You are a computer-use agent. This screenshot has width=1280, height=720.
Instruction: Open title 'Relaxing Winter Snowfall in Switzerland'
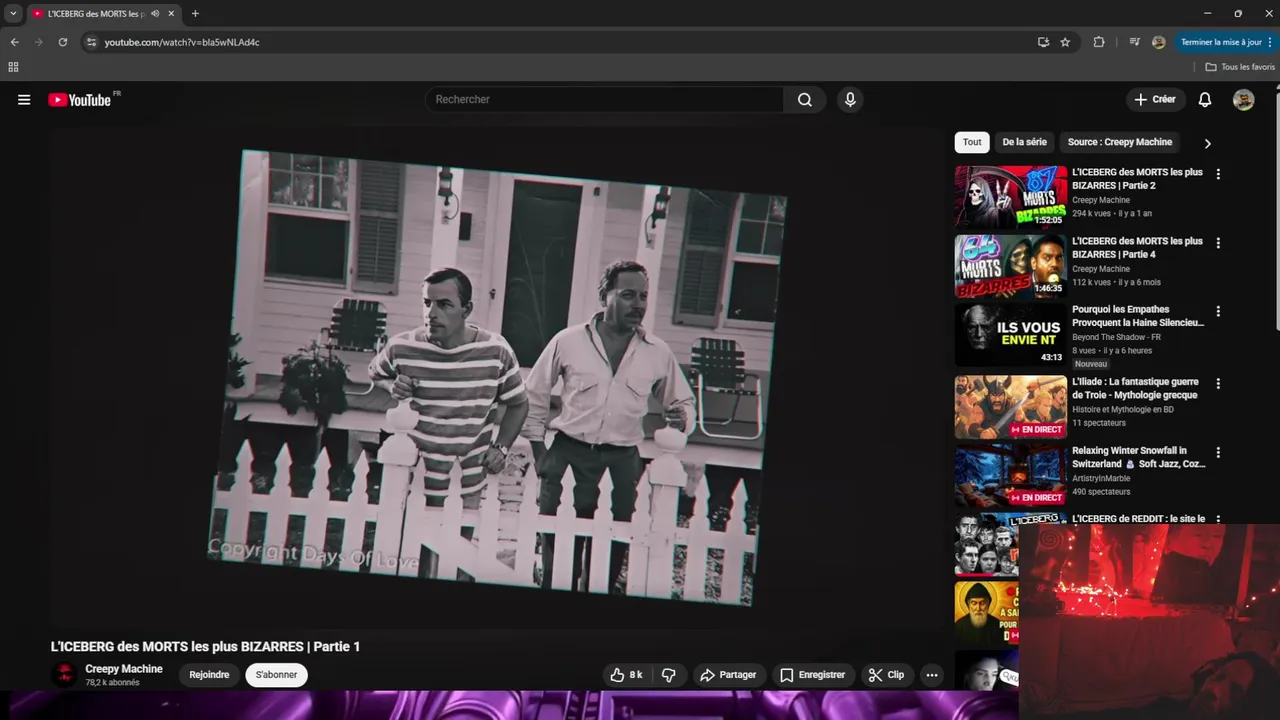click(x=1139, y=457)
